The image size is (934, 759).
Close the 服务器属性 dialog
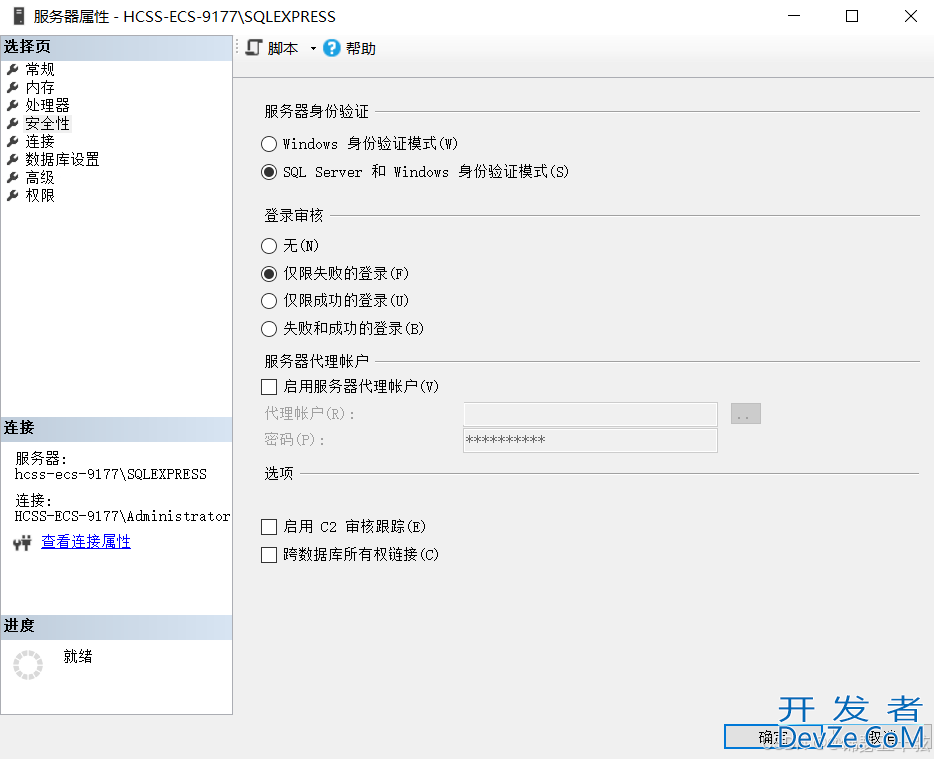tap(910, 16)
